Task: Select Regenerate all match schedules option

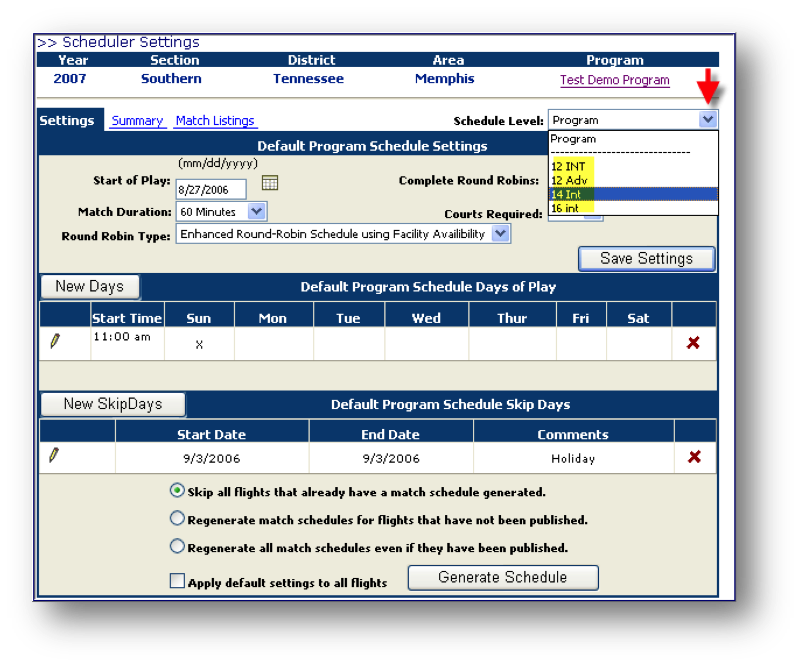Action: pos(177,546)
